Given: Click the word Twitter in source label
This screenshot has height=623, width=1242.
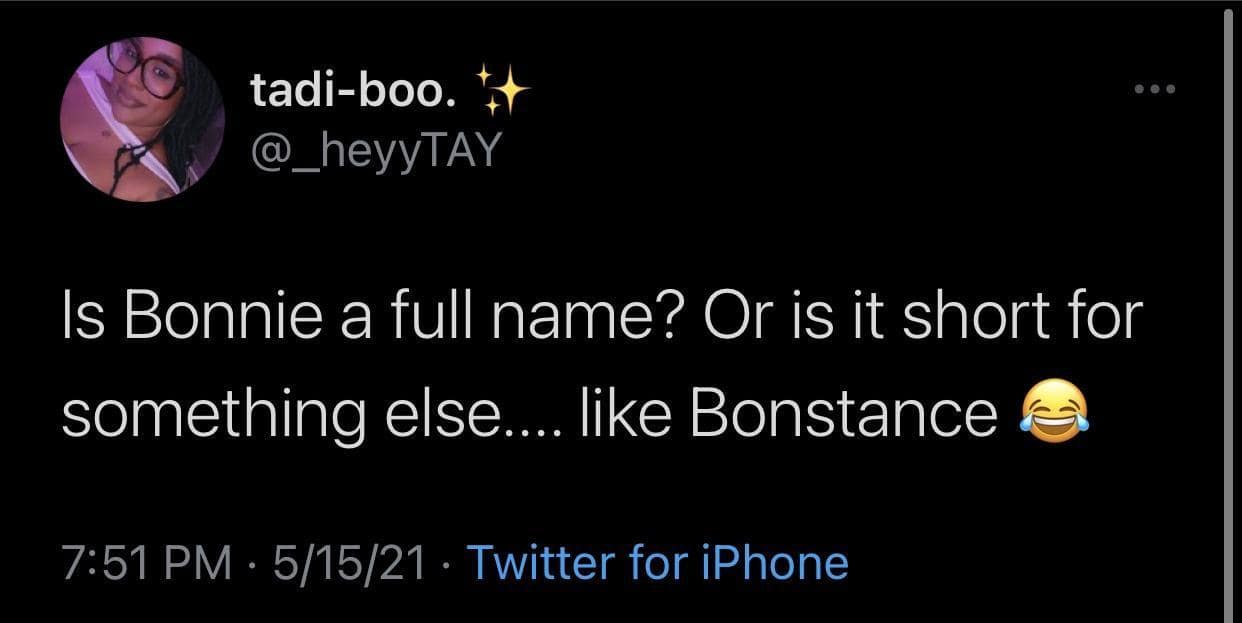Looking at the screenshot, I should (x=539, y=563).
